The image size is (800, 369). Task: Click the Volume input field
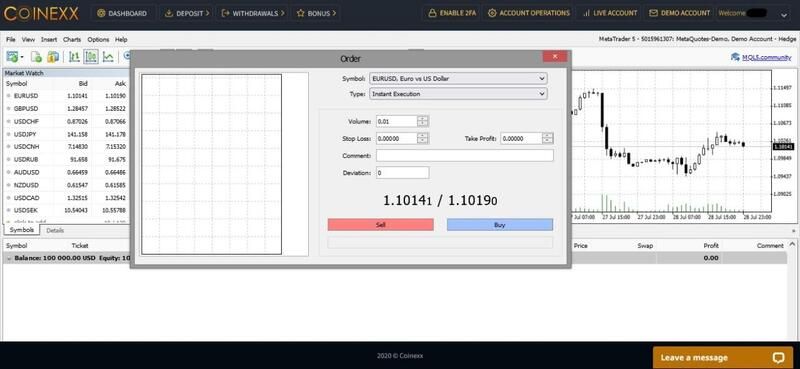point(397,121)
